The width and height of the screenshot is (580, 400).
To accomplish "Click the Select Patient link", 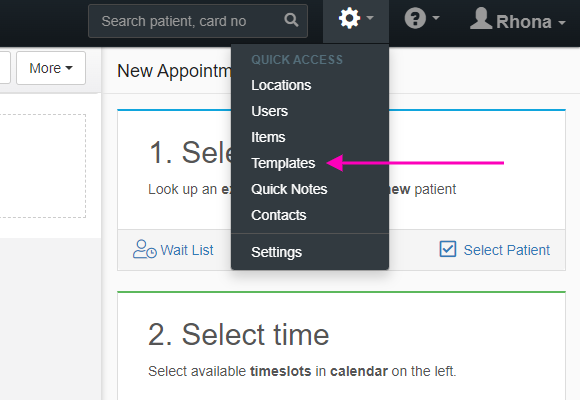I will pos(507,250).
